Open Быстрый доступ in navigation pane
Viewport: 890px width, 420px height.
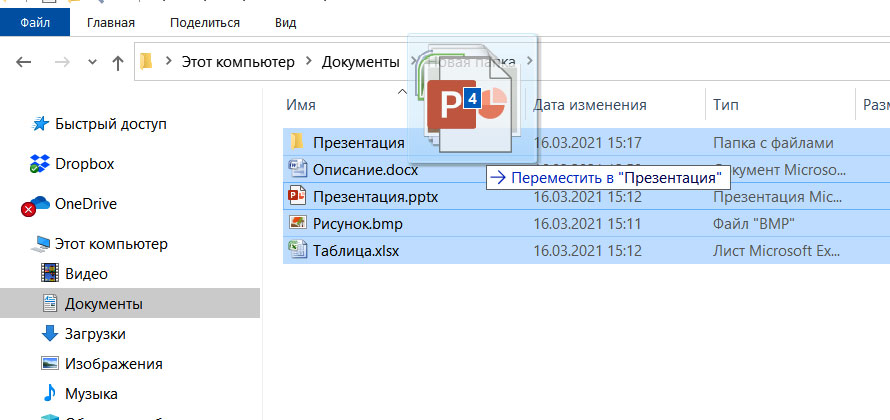point(111,124)
